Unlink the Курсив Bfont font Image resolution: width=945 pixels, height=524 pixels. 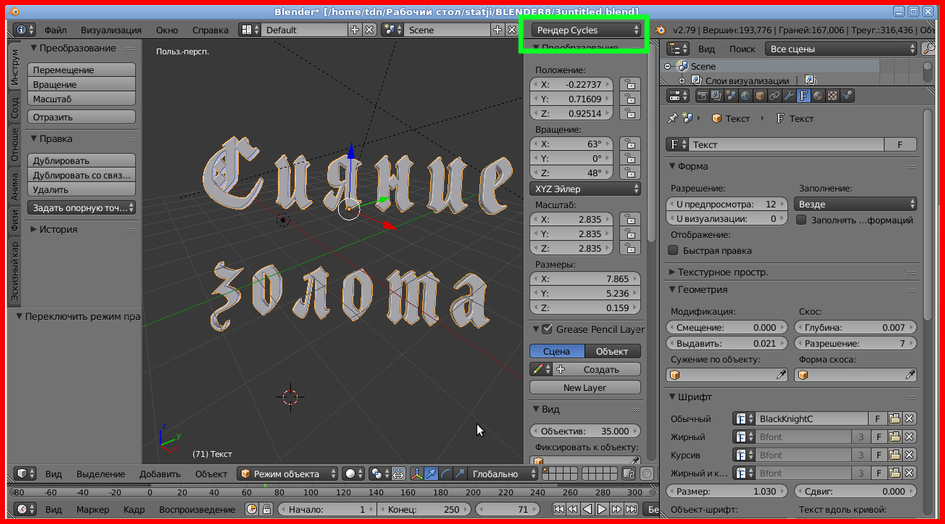[909, 455]
